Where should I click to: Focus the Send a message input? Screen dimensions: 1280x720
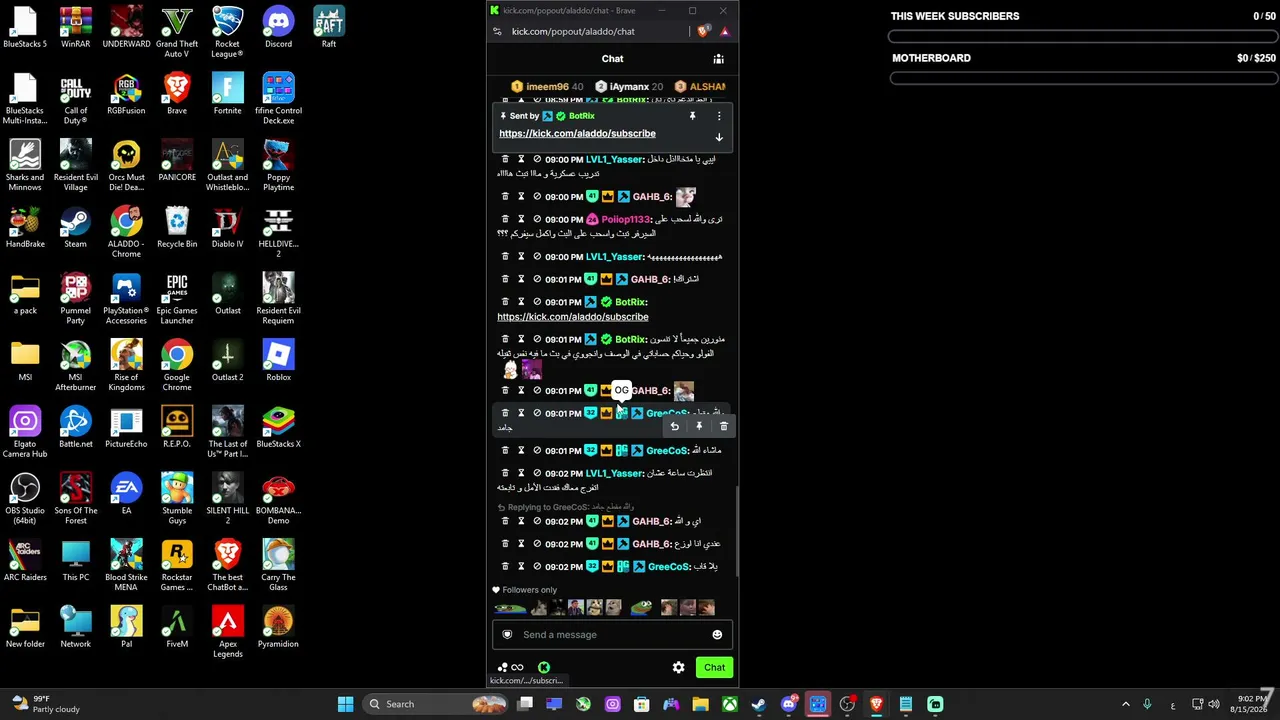[x=612, y=635]
